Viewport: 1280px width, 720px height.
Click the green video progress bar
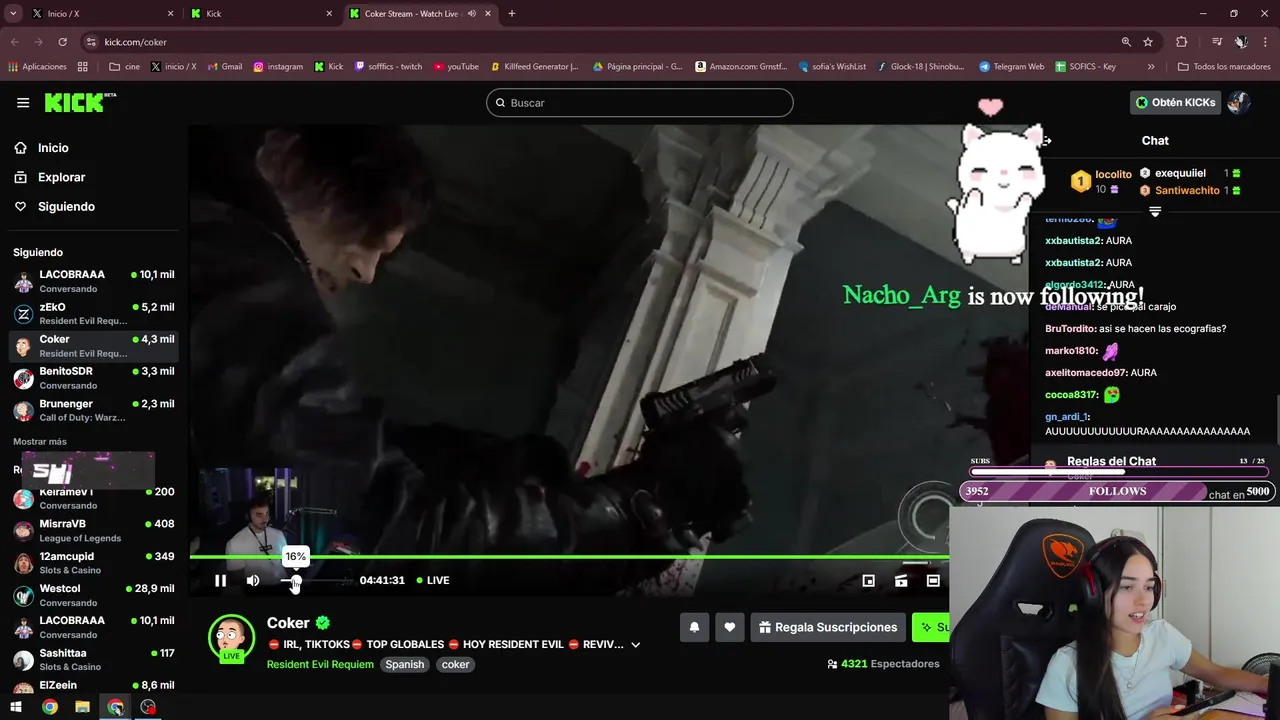(x=569, y=557)
